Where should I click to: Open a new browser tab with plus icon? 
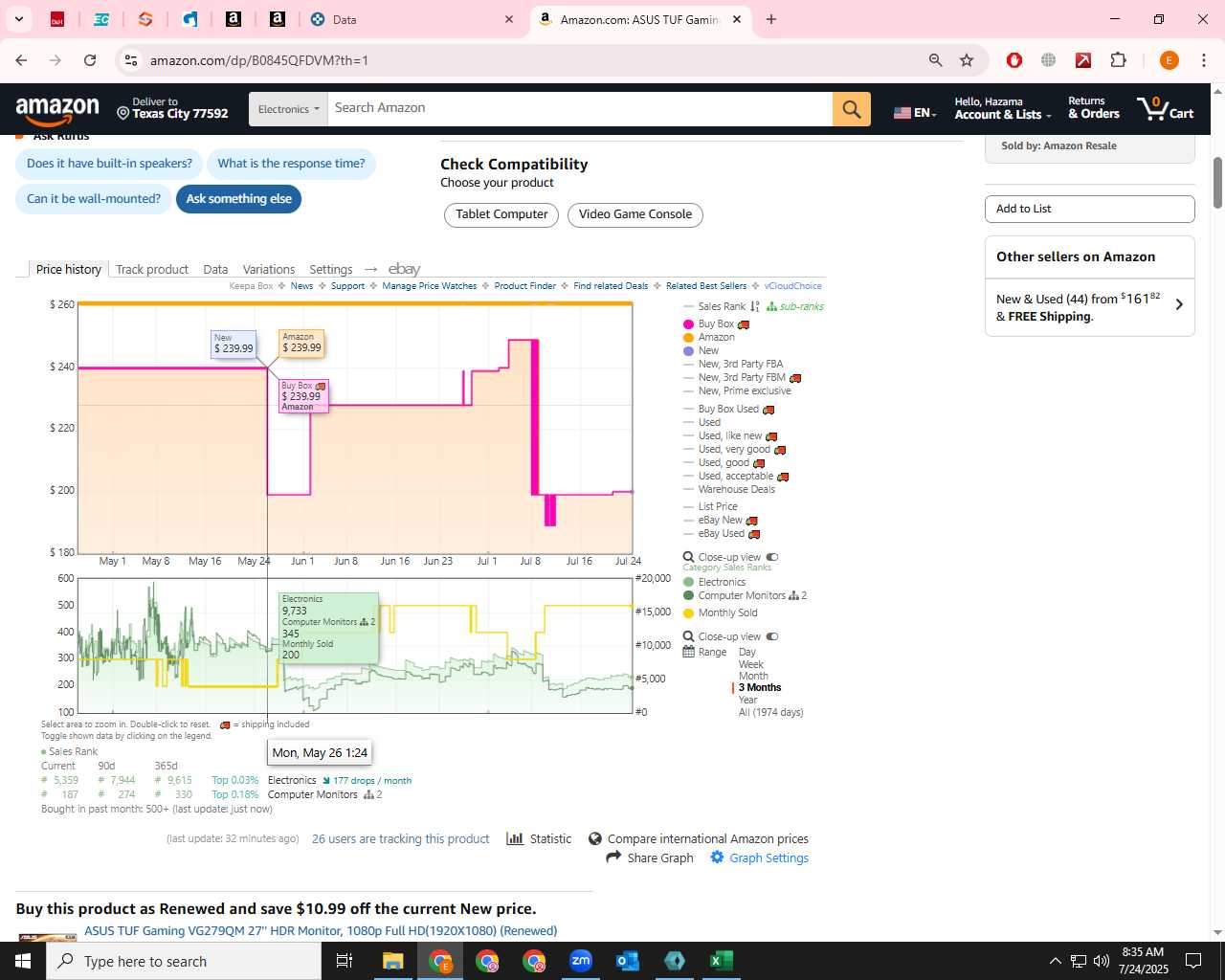point(771,19)
